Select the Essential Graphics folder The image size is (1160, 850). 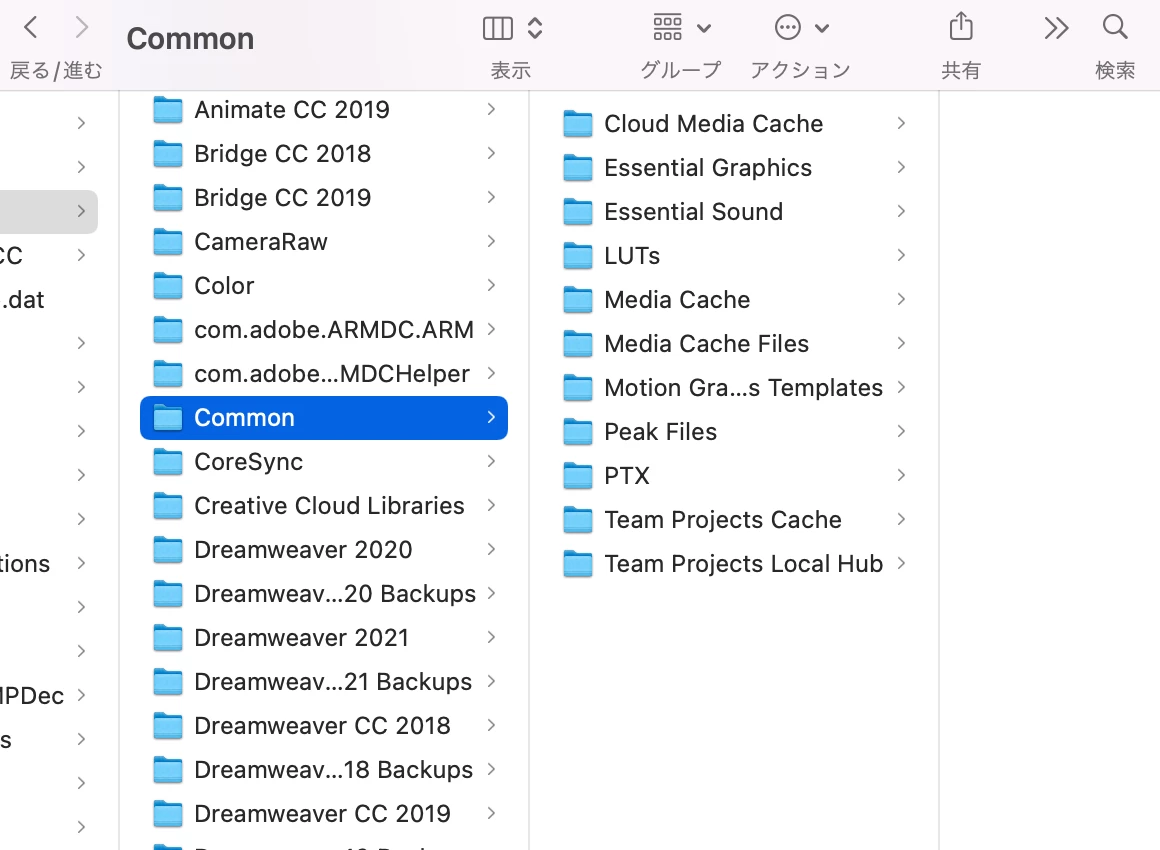pyautogui.click(x=734, y=167)
